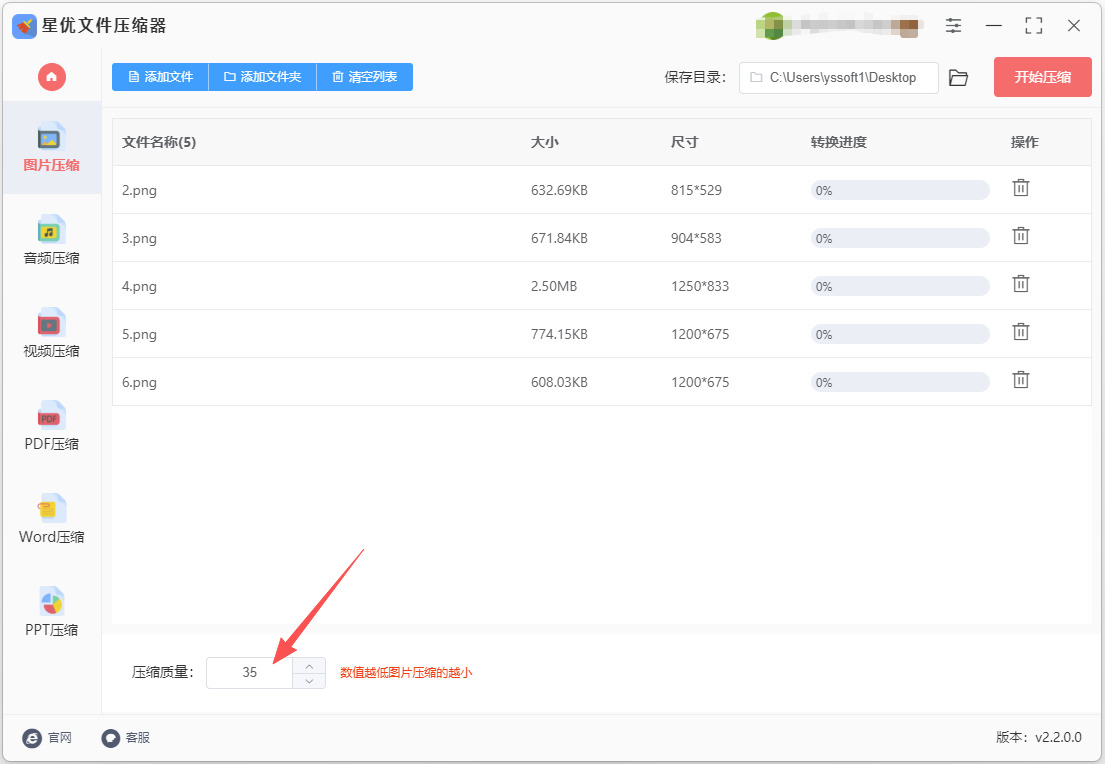The image size is (1105, 764).
Task: Switch to 视频压缩 video compression
Action: pos(51,333)
